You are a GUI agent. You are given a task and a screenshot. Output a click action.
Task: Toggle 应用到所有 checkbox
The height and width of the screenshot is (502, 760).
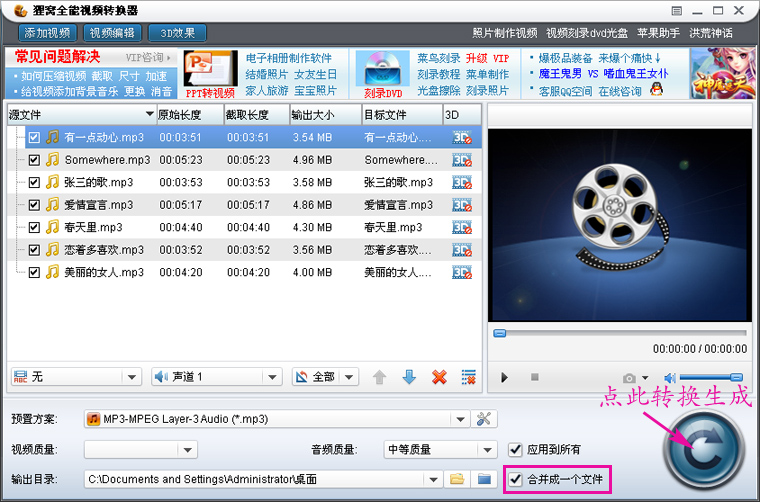[x=515, y=450]
